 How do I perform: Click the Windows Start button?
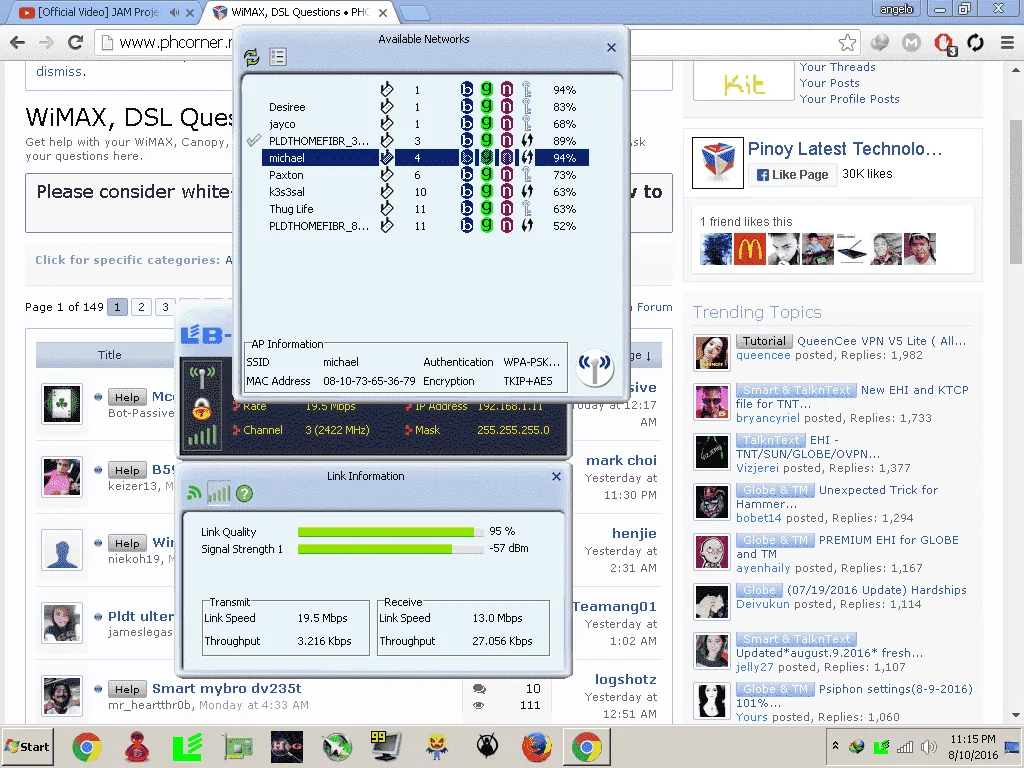coord(27,746)
